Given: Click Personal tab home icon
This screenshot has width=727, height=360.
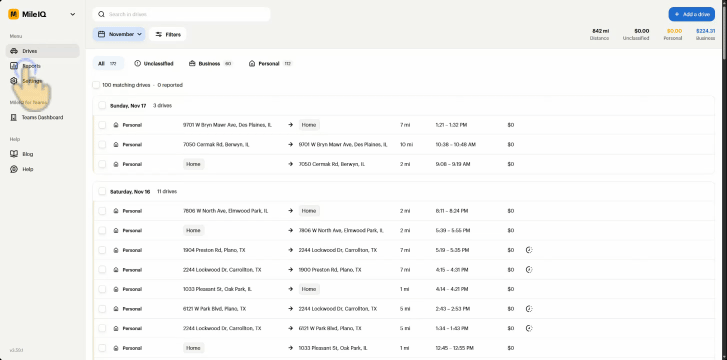Looking at the screenshot, I should [x=252, y=64].
